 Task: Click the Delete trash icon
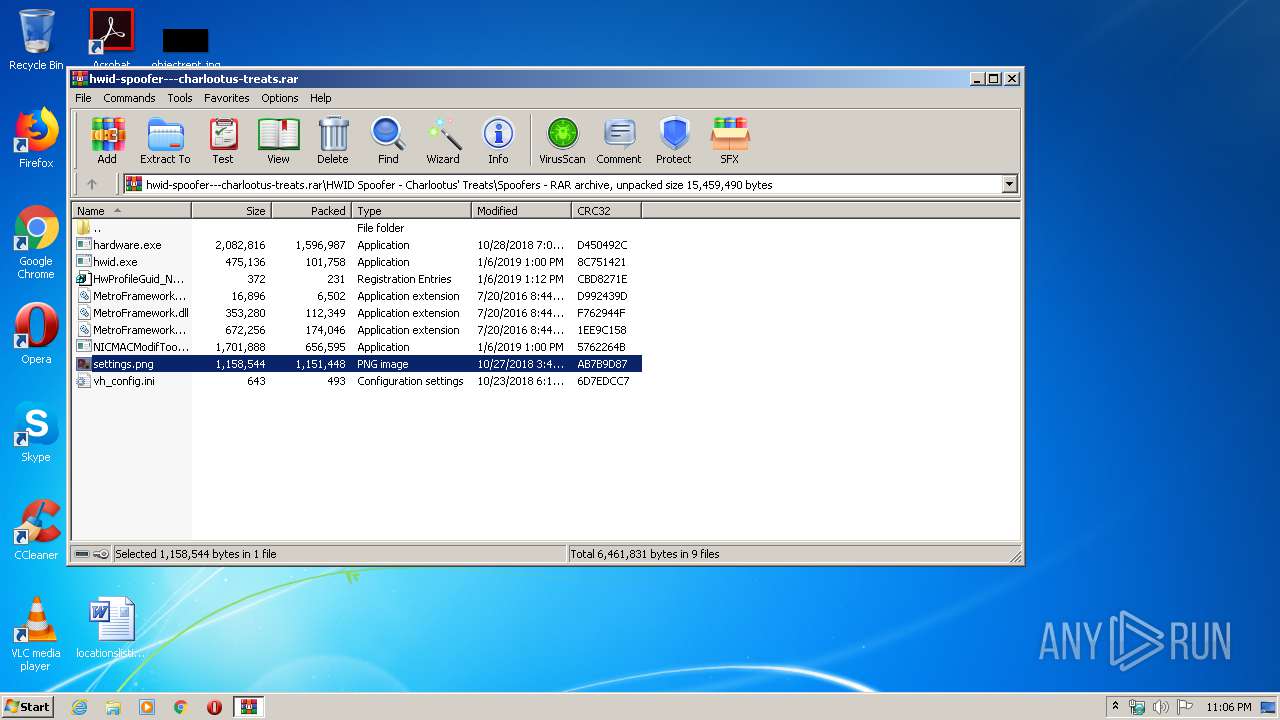pyautogui.click(x=333, y=141)
